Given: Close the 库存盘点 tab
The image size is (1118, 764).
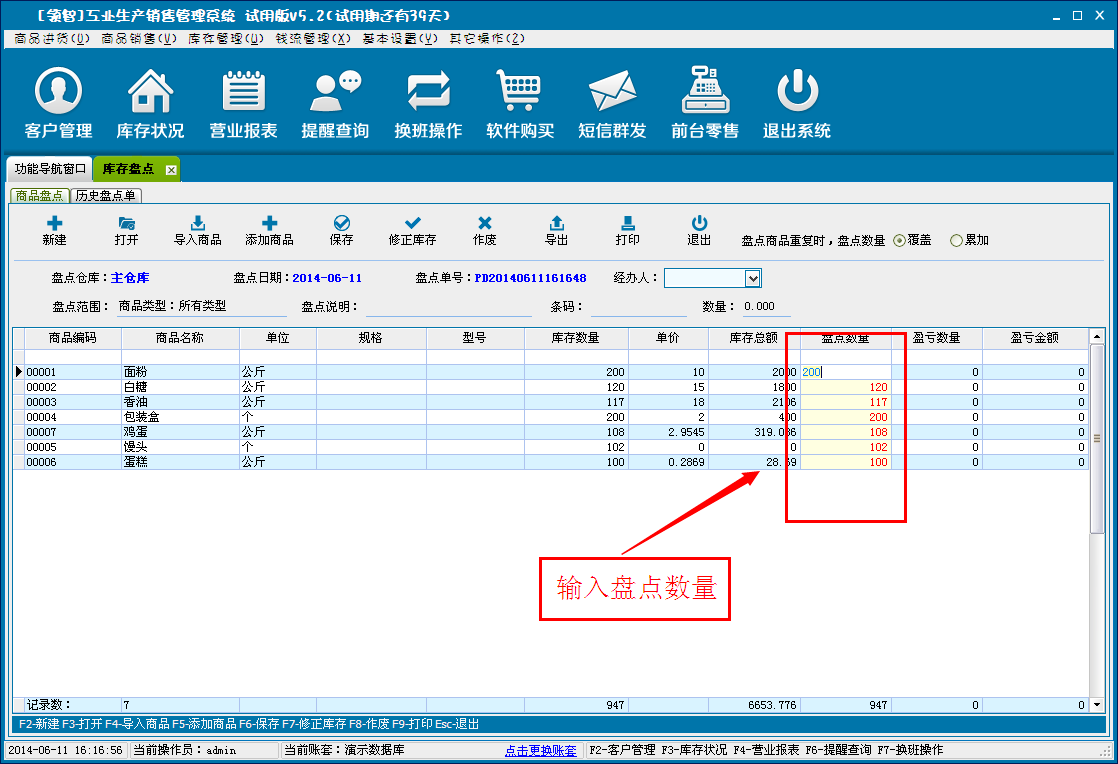Looking at the screenshot, I should tap(171, 170).
